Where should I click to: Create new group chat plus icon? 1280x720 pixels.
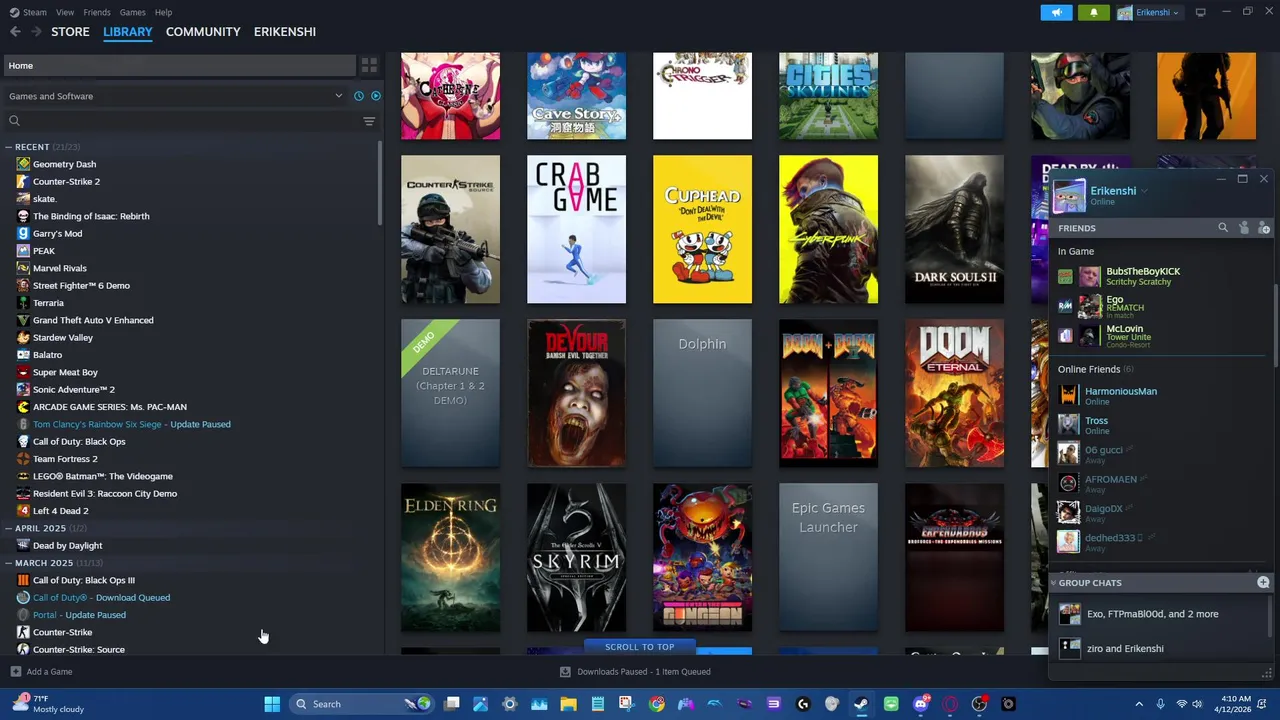tap(1263, 582)
